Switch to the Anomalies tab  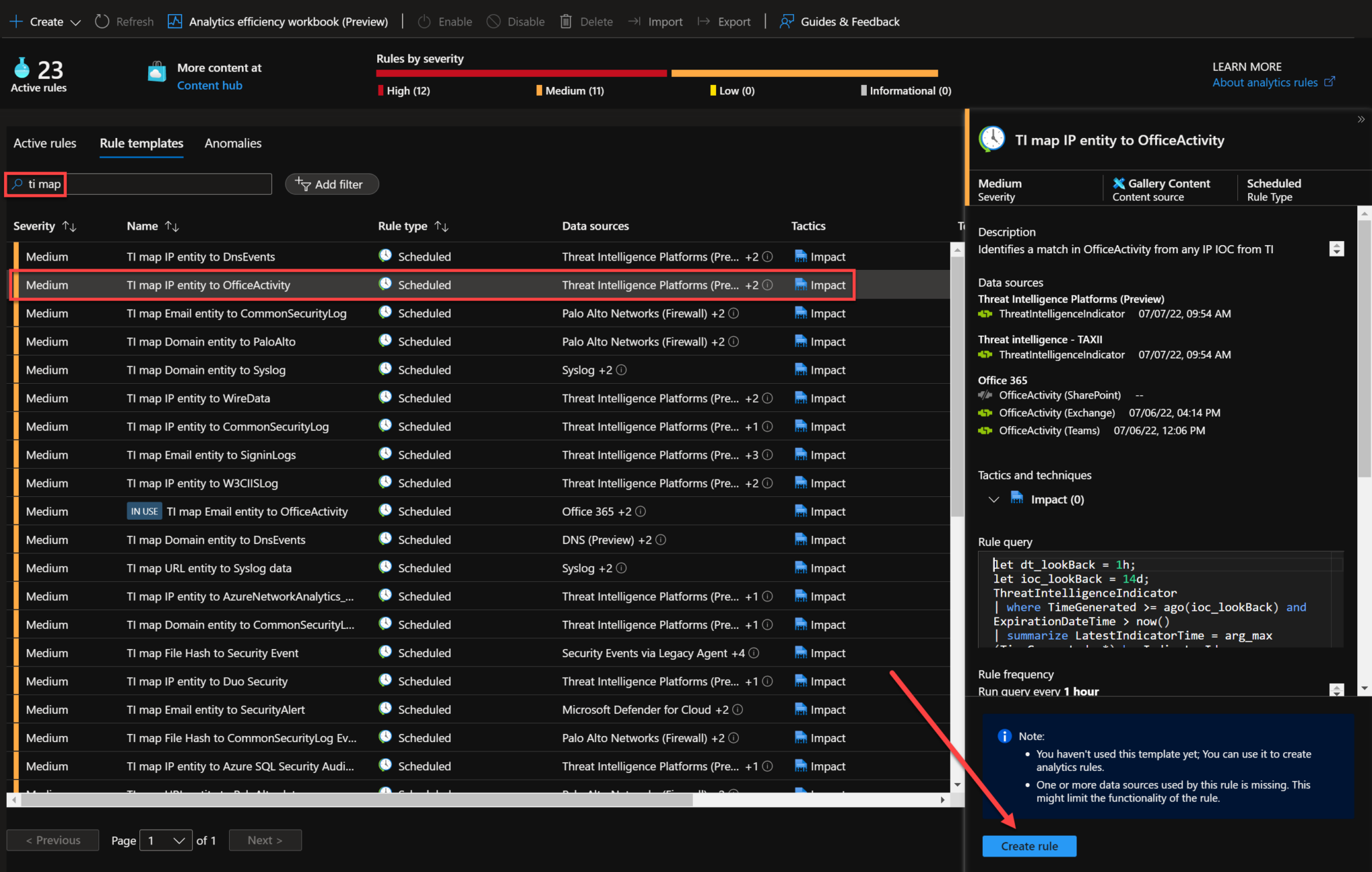coord(232,143)
